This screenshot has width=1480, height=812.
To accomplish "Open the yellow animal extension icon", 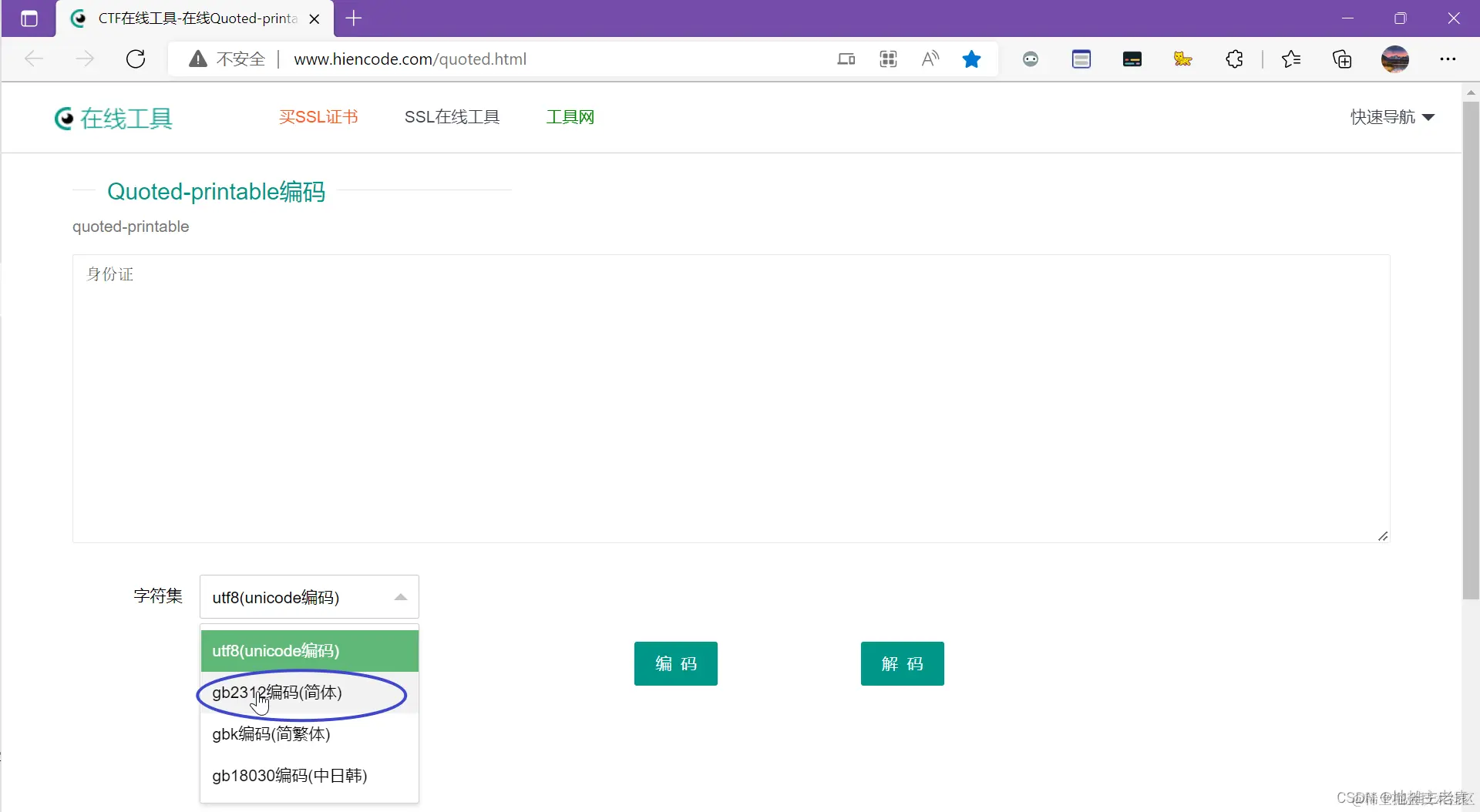I will [1183, 59].
